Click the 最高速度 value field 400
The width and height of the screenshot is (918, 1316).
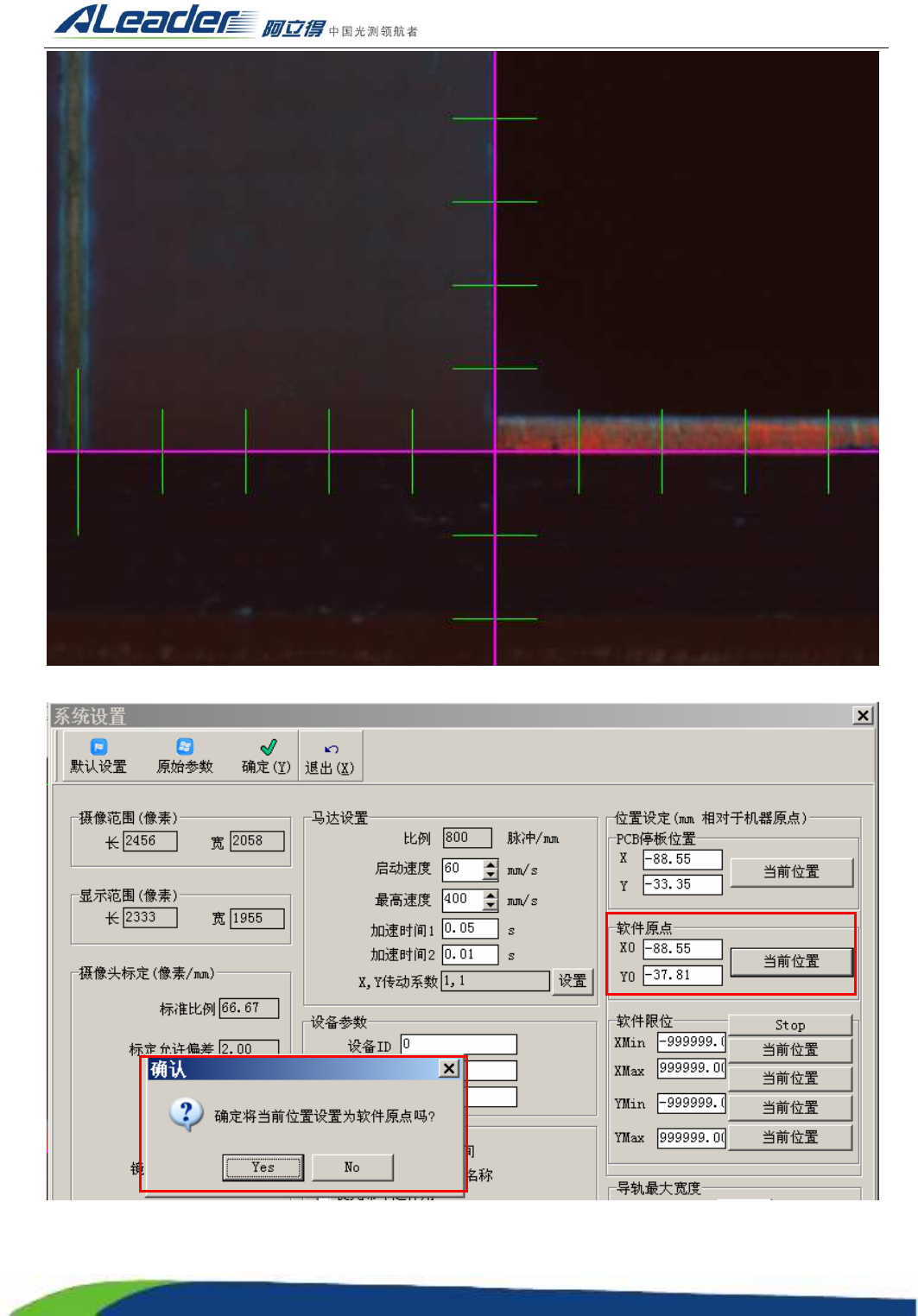(463, 900)
